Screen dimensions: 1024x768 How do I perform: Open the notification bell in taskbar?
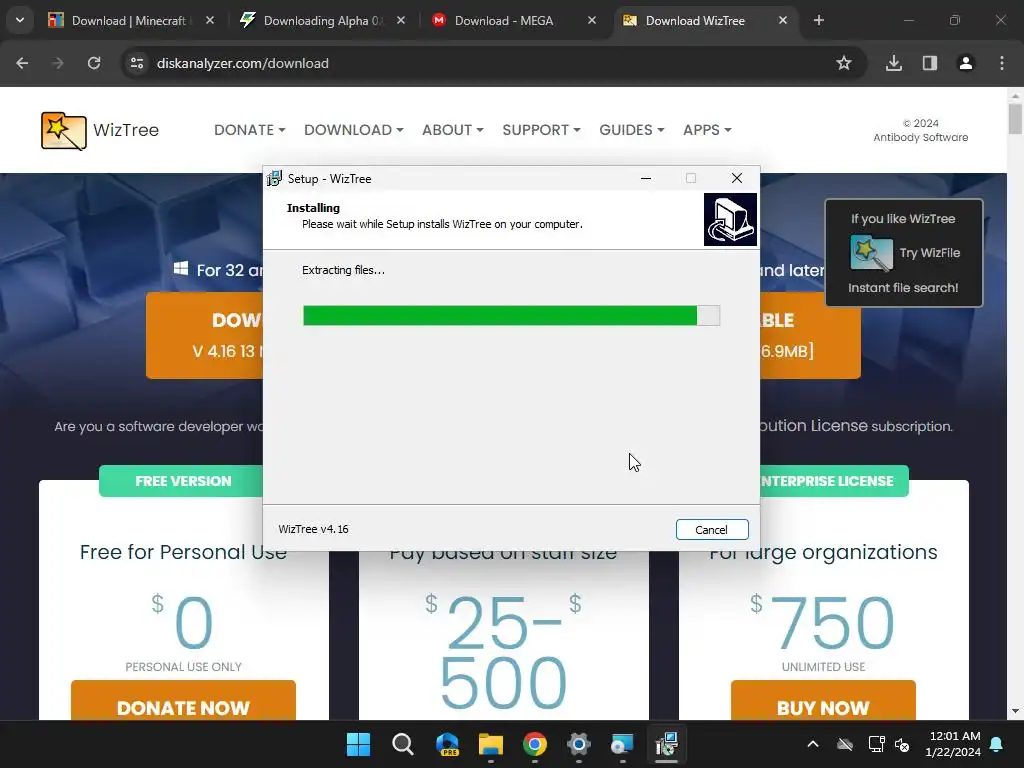(997, 744)
